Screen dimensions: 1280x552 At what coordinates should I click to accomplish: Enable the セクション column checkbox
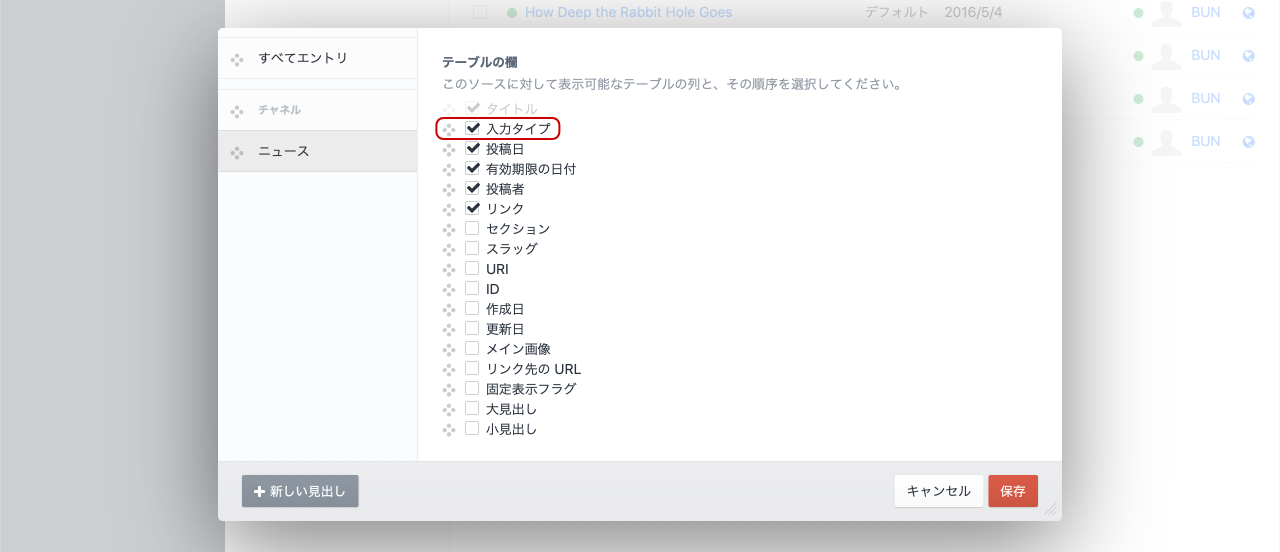472,228
